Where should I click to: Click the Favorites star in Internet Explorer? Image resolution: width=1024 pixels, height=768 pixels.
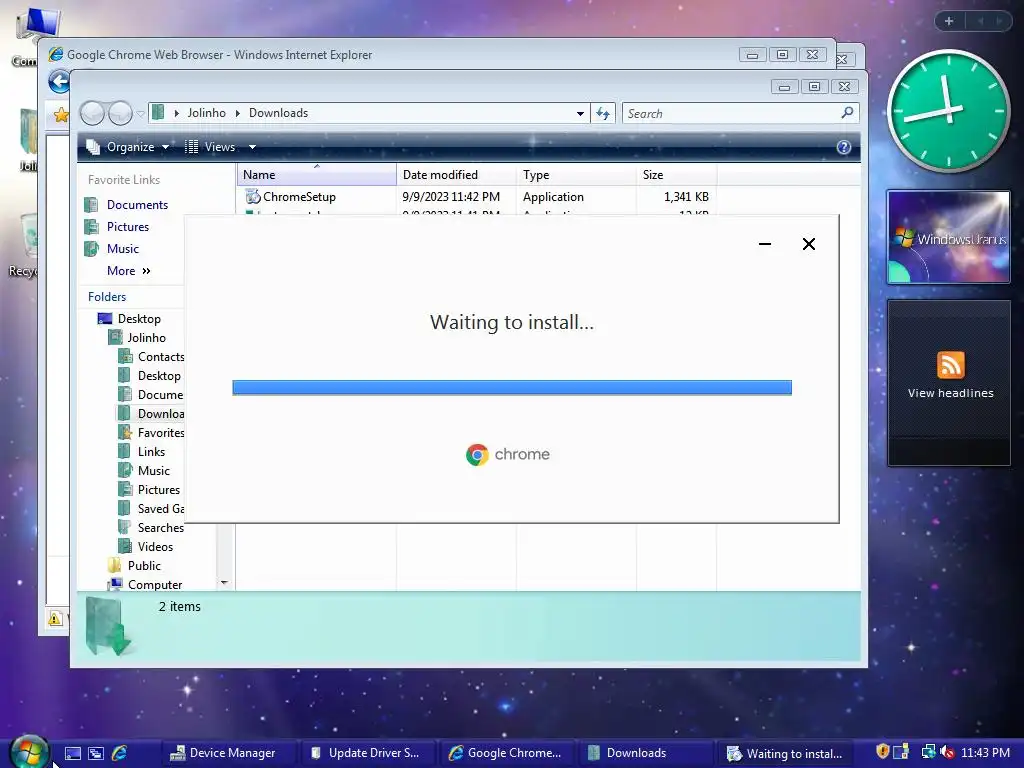[61, 116]
